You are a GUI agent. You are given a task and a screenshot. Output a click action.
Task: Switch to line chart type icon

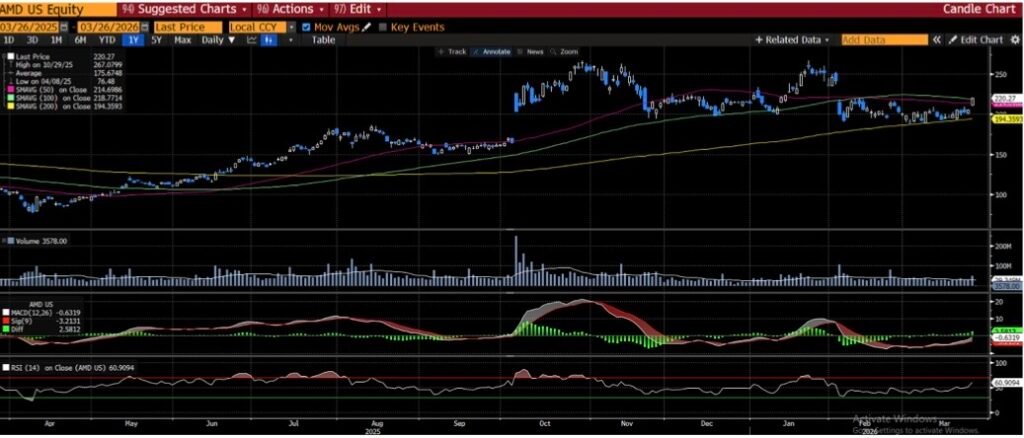click(251, 40)
